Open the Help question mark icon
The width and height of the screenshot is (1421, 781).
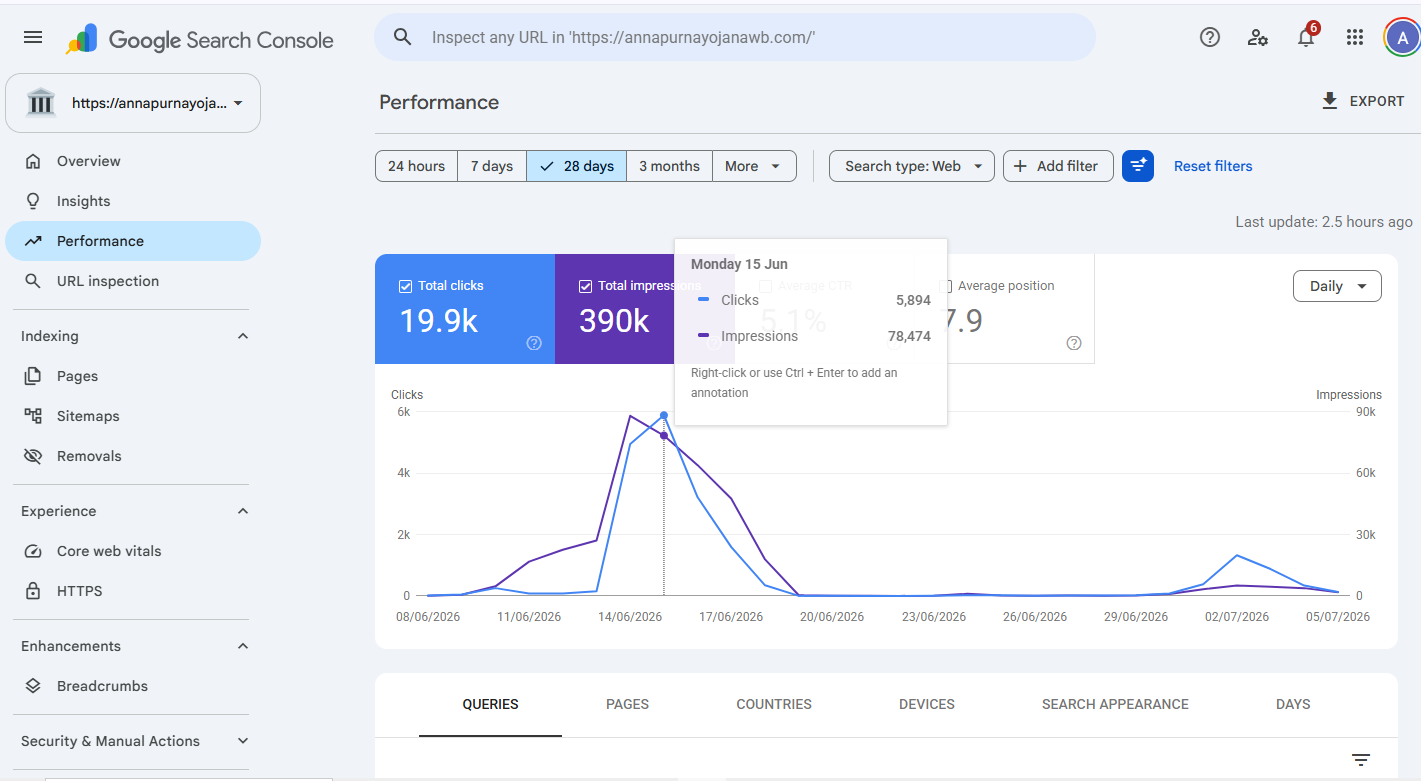[1210, 37]
